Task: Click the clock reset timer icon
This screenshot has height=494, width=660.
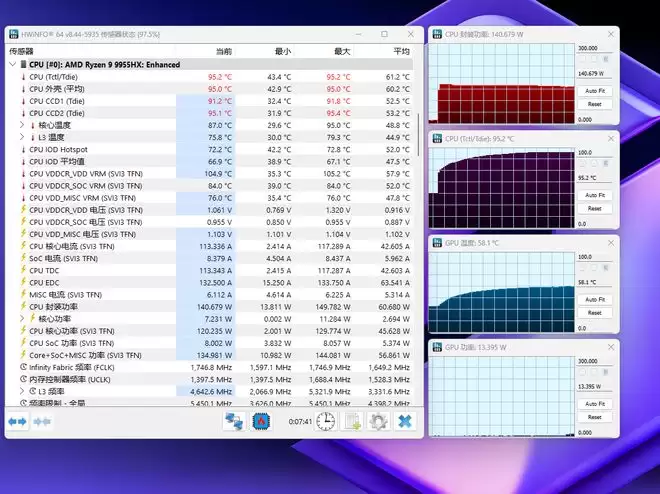Action: coord(325,421)
